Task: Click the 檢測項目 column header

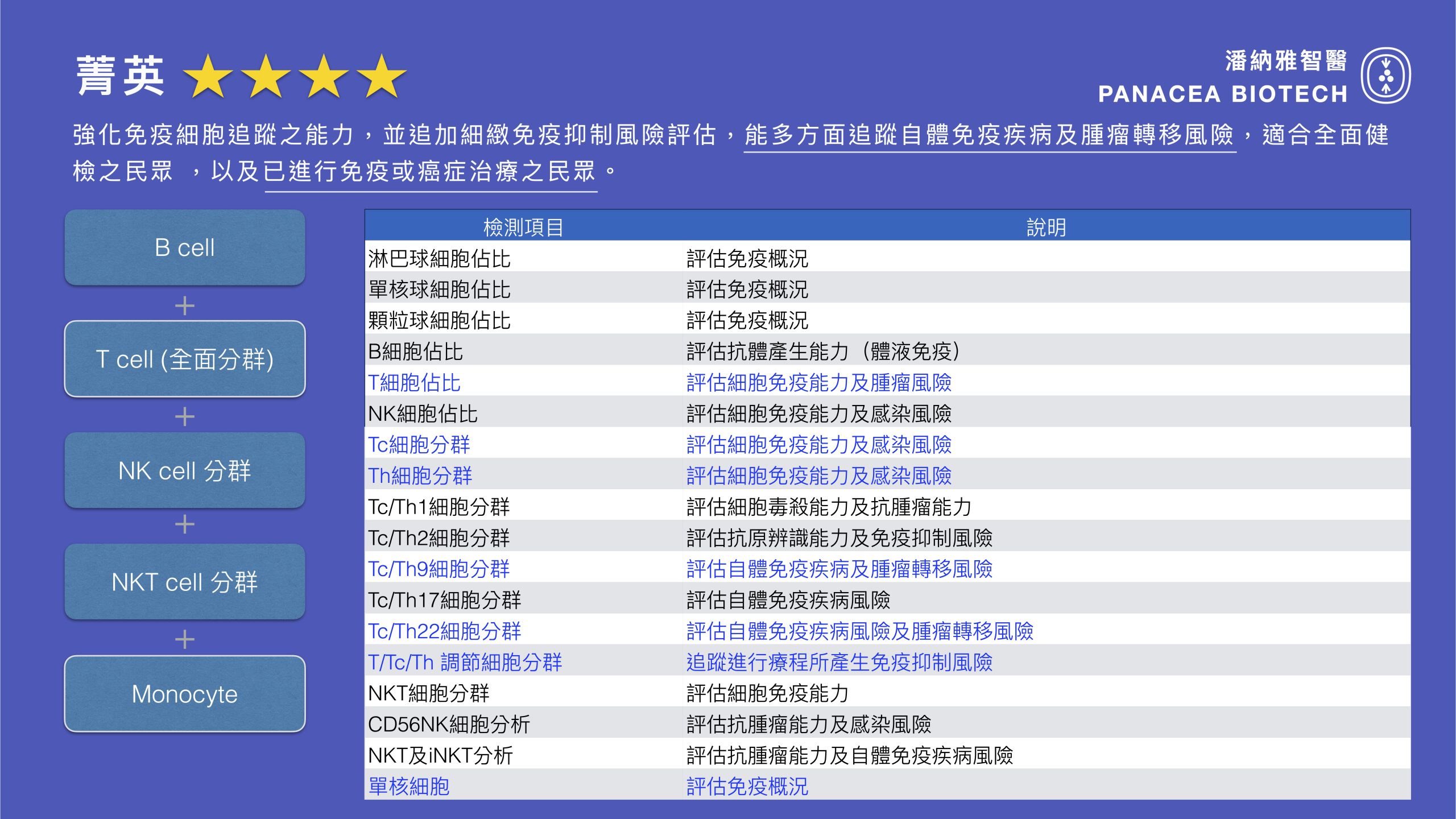Action: pyautogui.click(x=523, y=227)
